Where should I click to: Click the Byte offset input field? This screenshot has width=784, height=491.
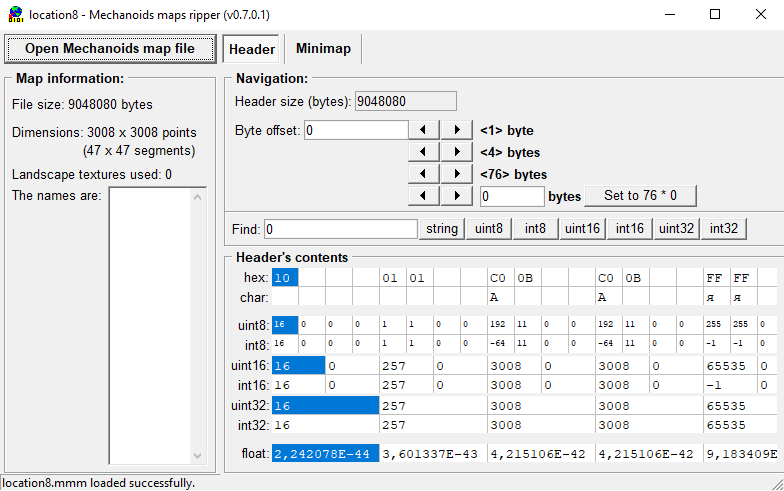click(355, 130)
